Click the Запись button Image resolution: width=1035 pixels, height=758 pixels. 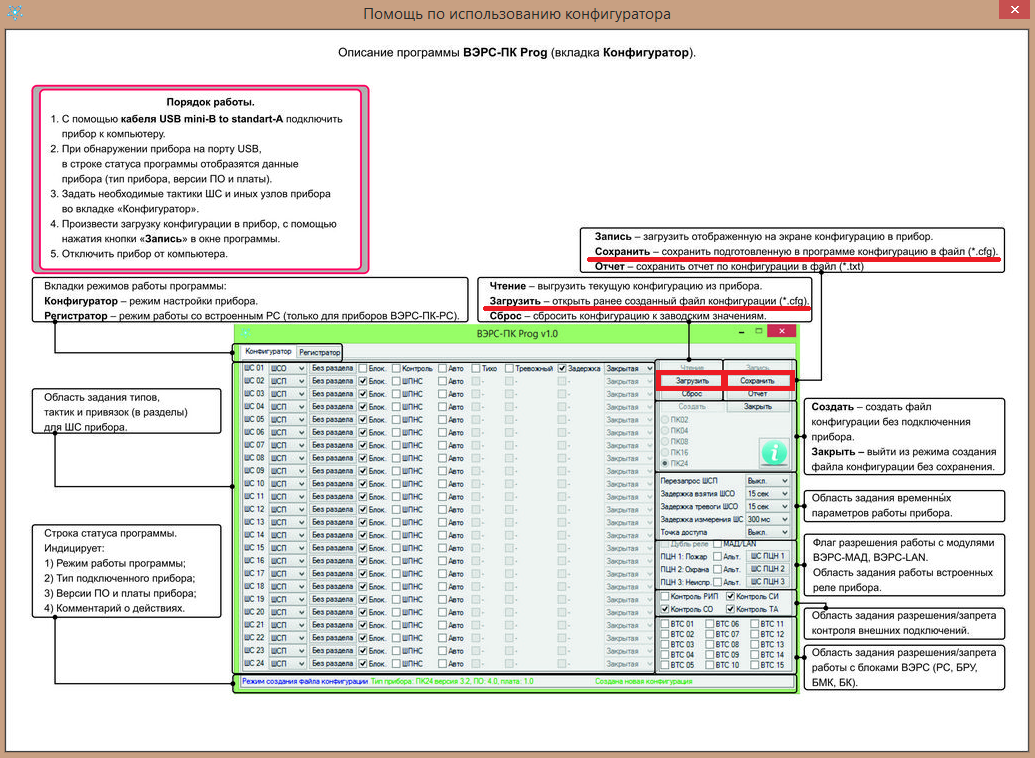click(757, 368)
